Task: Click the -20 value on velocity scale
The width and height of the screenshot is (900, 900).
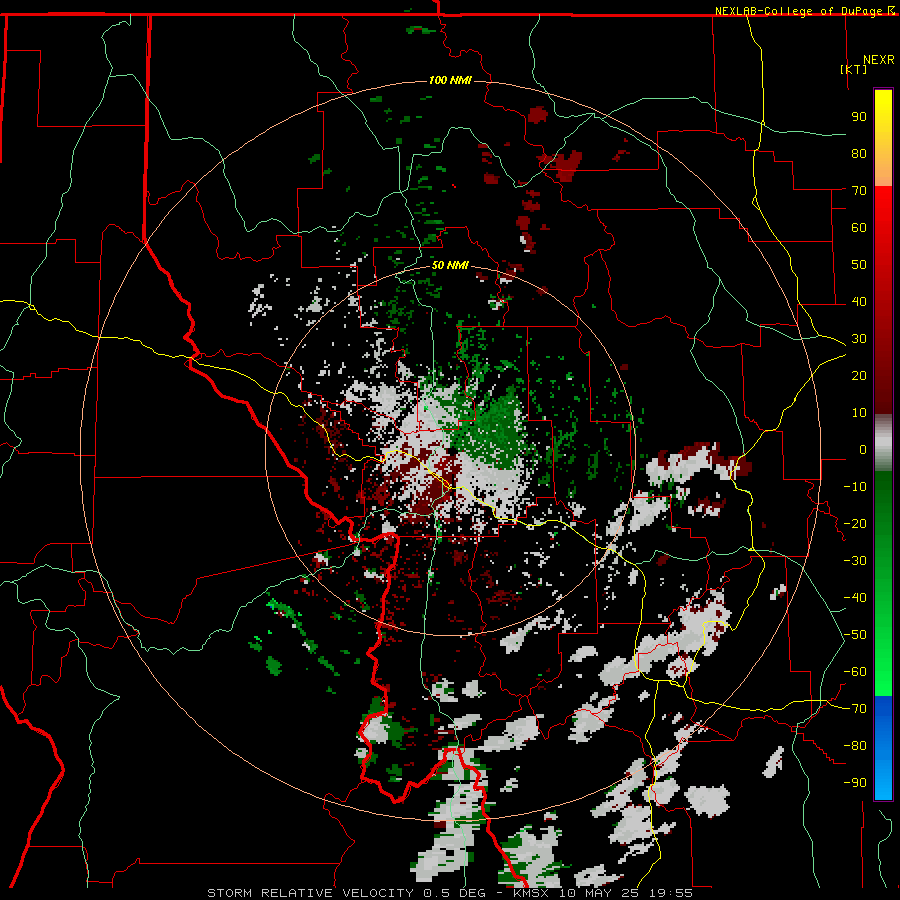Action: coord(855,524)
